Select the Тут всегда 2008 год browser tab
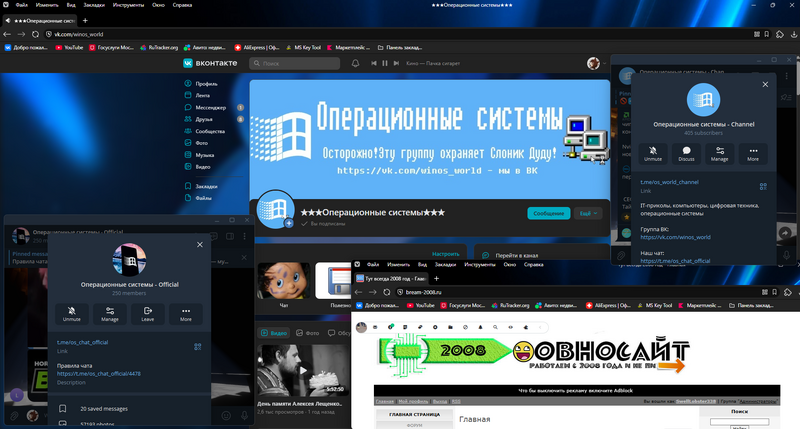The height and width of the screenshot is (429, 800). [391, 279]
